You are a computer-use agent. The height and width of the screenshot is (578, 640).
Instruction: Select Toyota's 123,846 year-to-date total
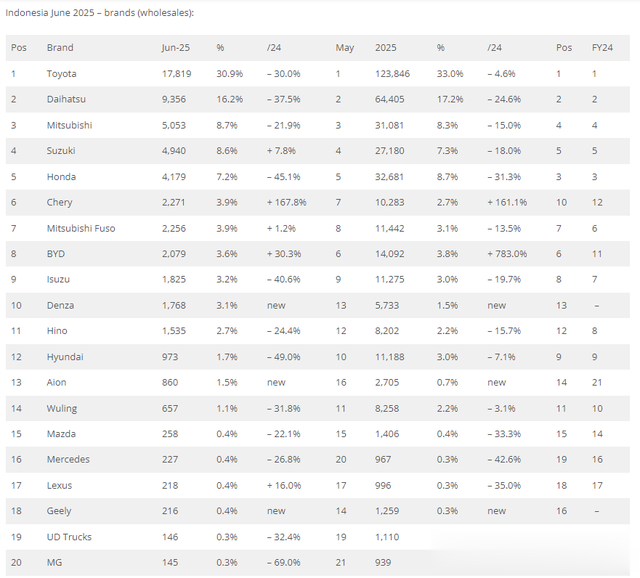click(392, 74)
